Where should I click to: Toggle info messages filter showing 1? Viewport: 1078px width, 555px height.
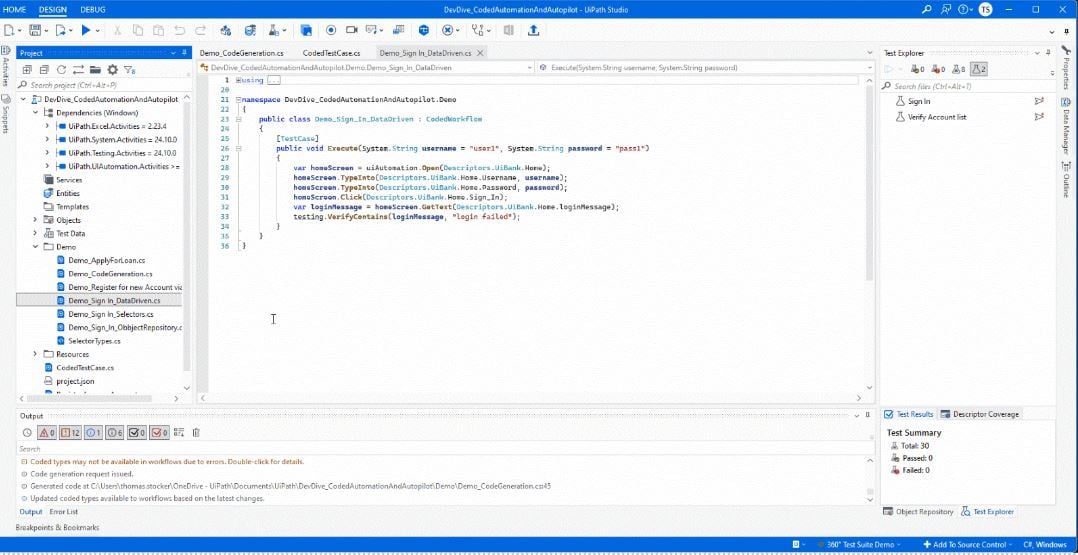(94, 433)
